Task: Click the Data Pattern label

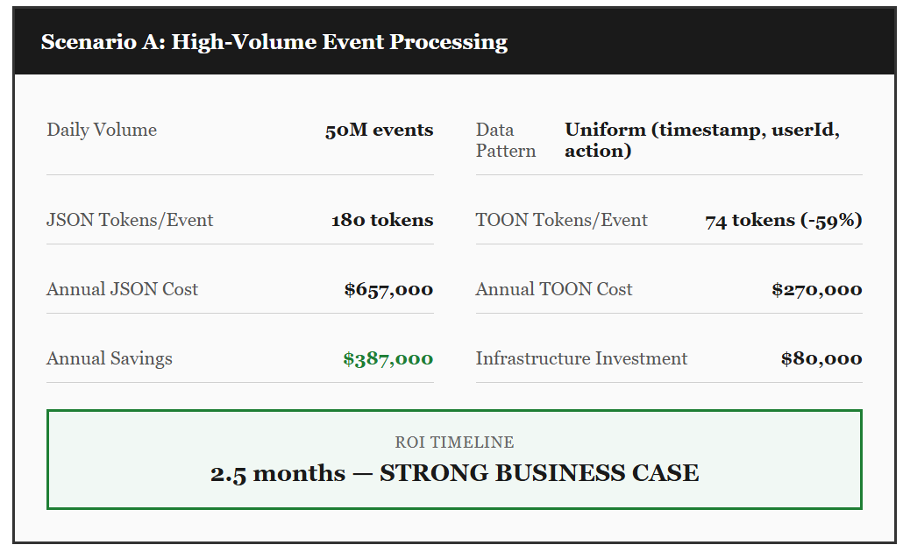Action: pos(506,140)
